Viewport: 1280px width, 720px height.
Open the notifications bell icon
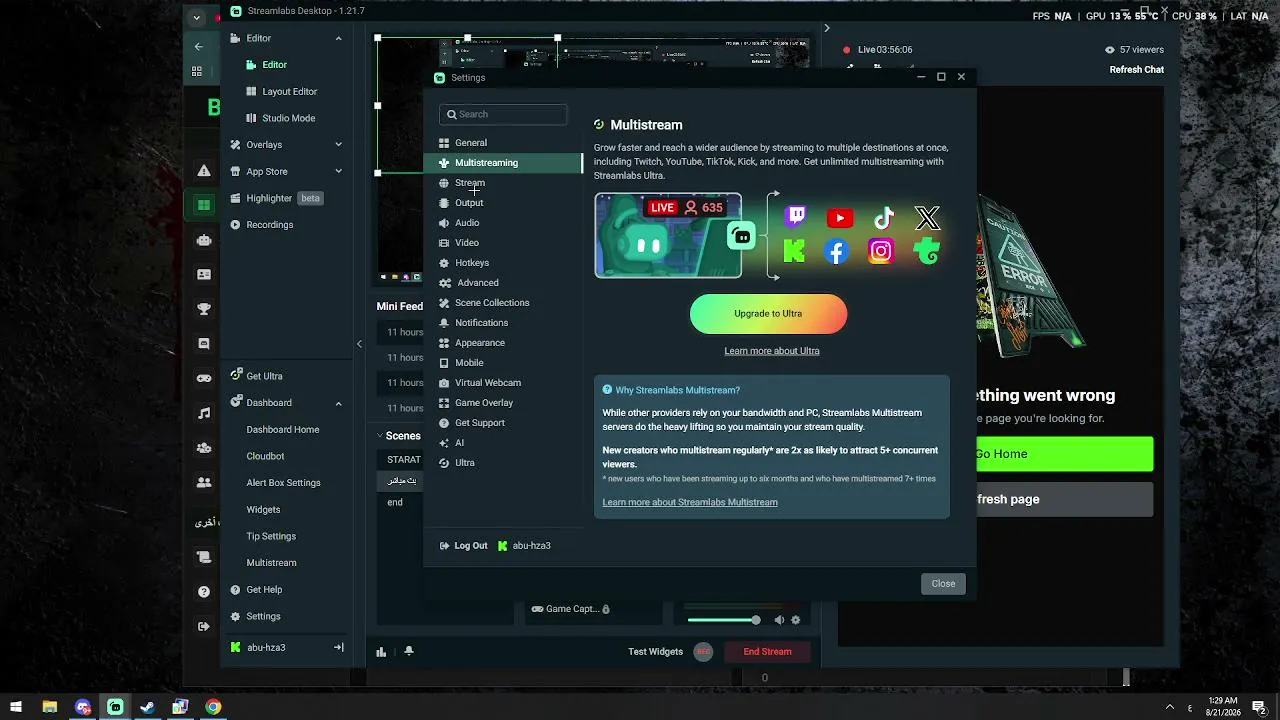tap(408, 652)
